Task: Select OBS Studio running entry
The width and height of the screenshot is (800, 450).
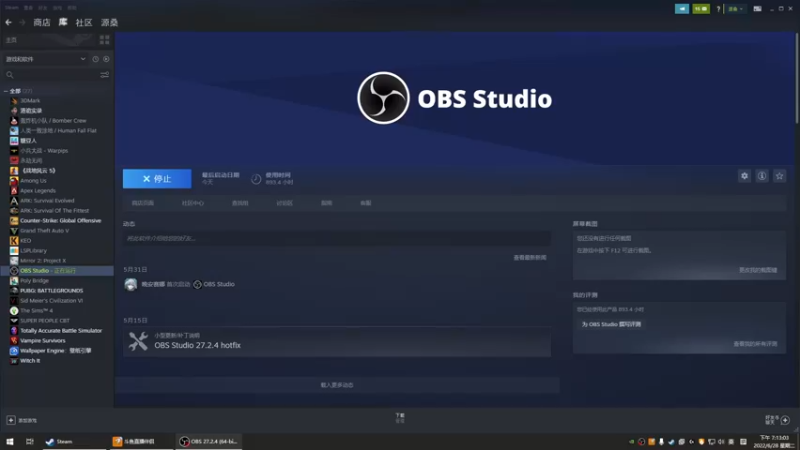Action: click(x=56, y=270)
